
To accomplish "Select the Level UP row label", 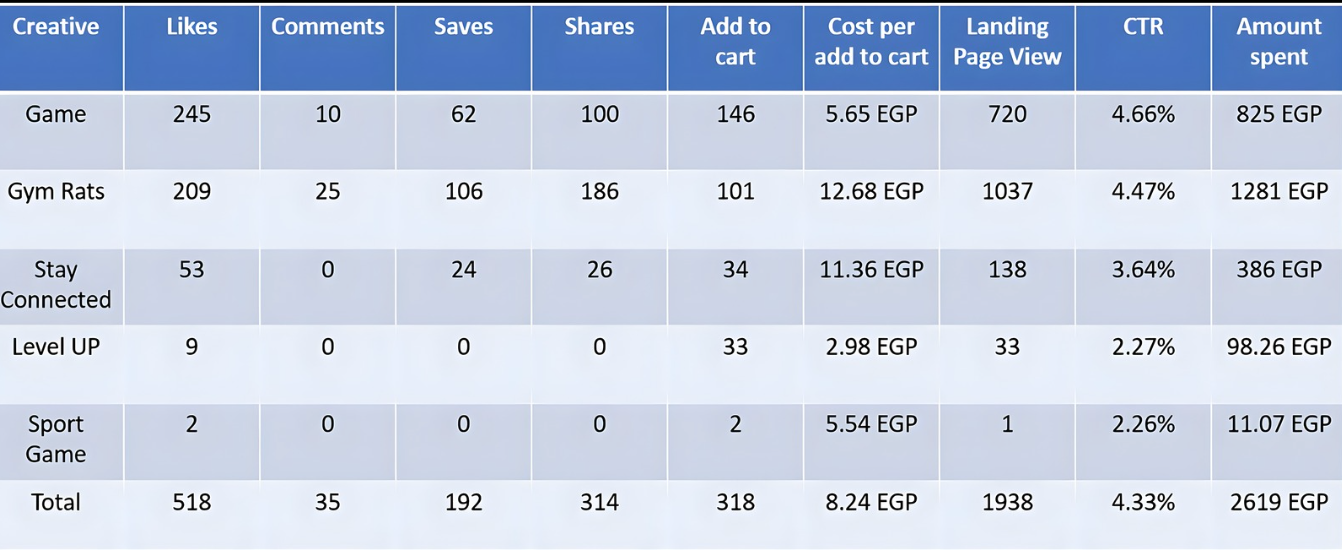I will tap(56, 347).
